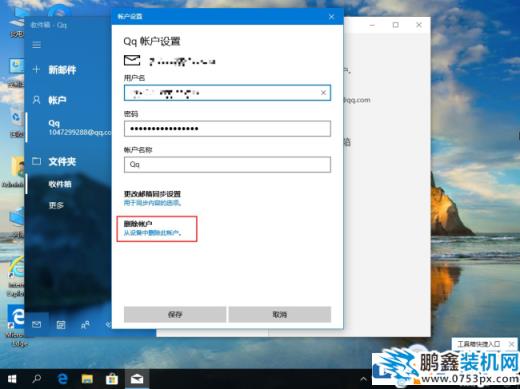Open Internet Explorer desktop shortcut

(16, 276)
